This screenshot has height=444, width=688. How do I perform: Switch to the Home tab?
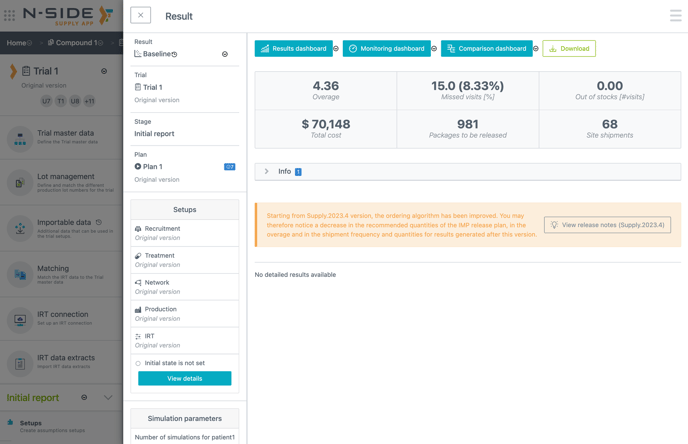[x=16, y=43]
